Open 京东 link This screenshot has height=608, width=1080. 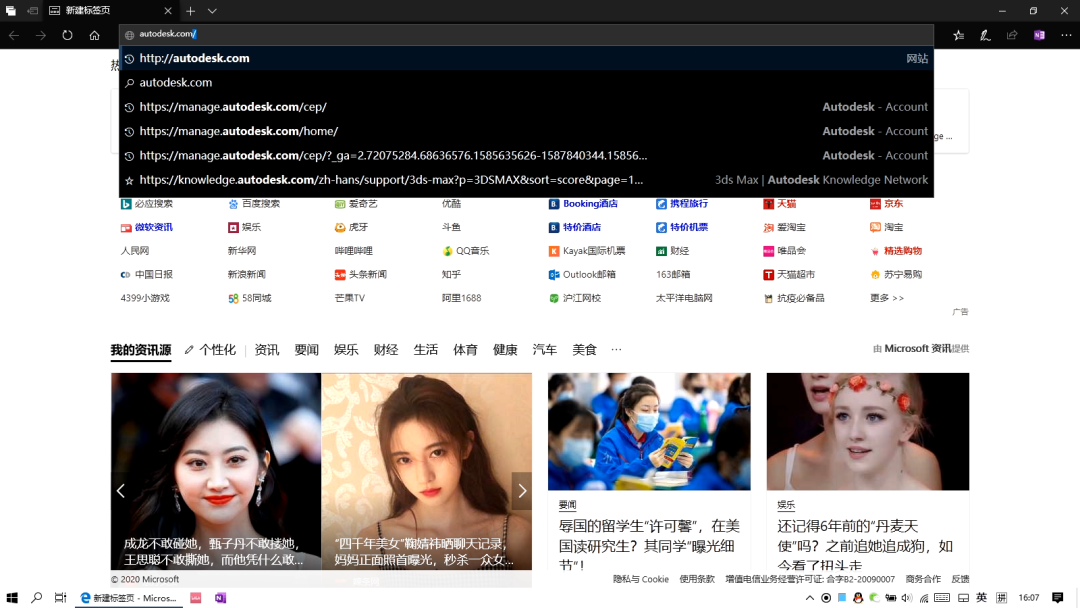pos(886,204)
